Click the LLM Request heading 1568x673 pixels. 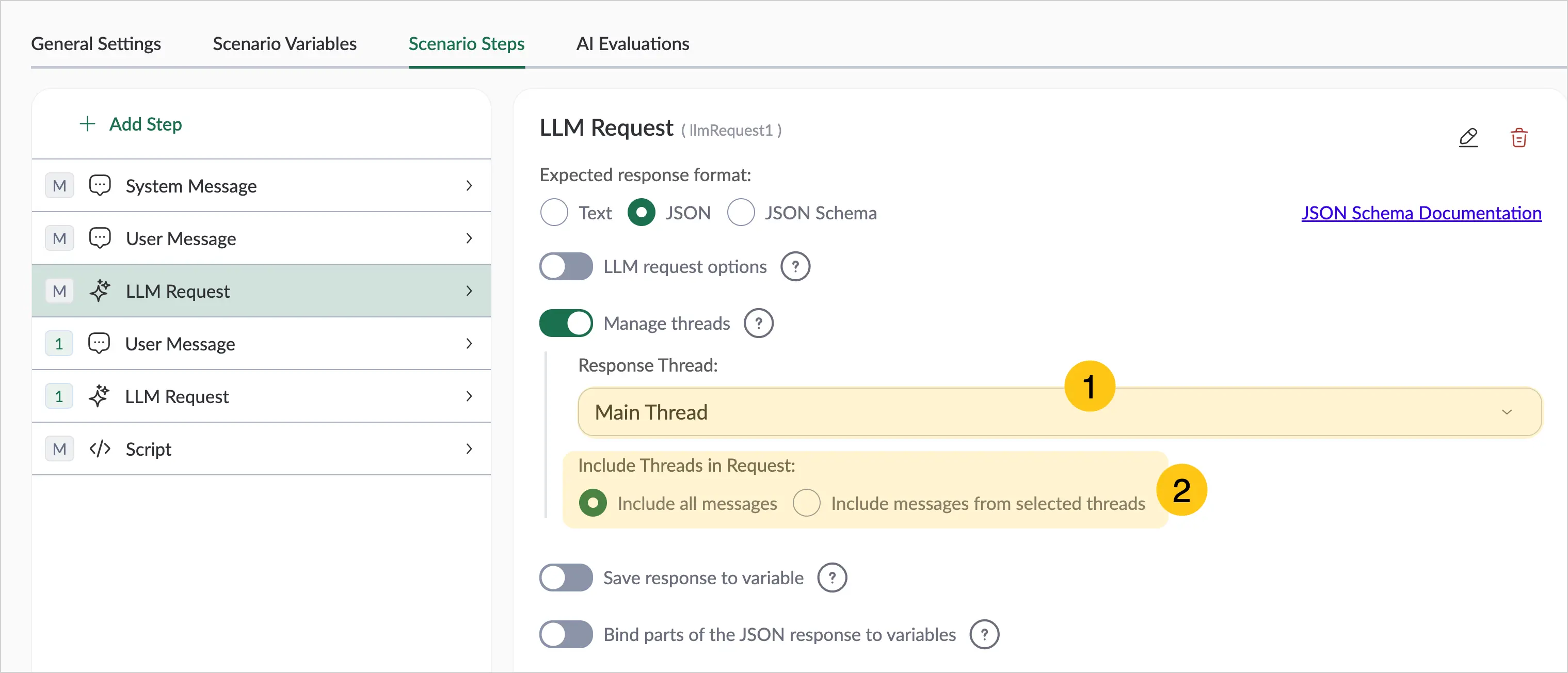coord(606,128)
